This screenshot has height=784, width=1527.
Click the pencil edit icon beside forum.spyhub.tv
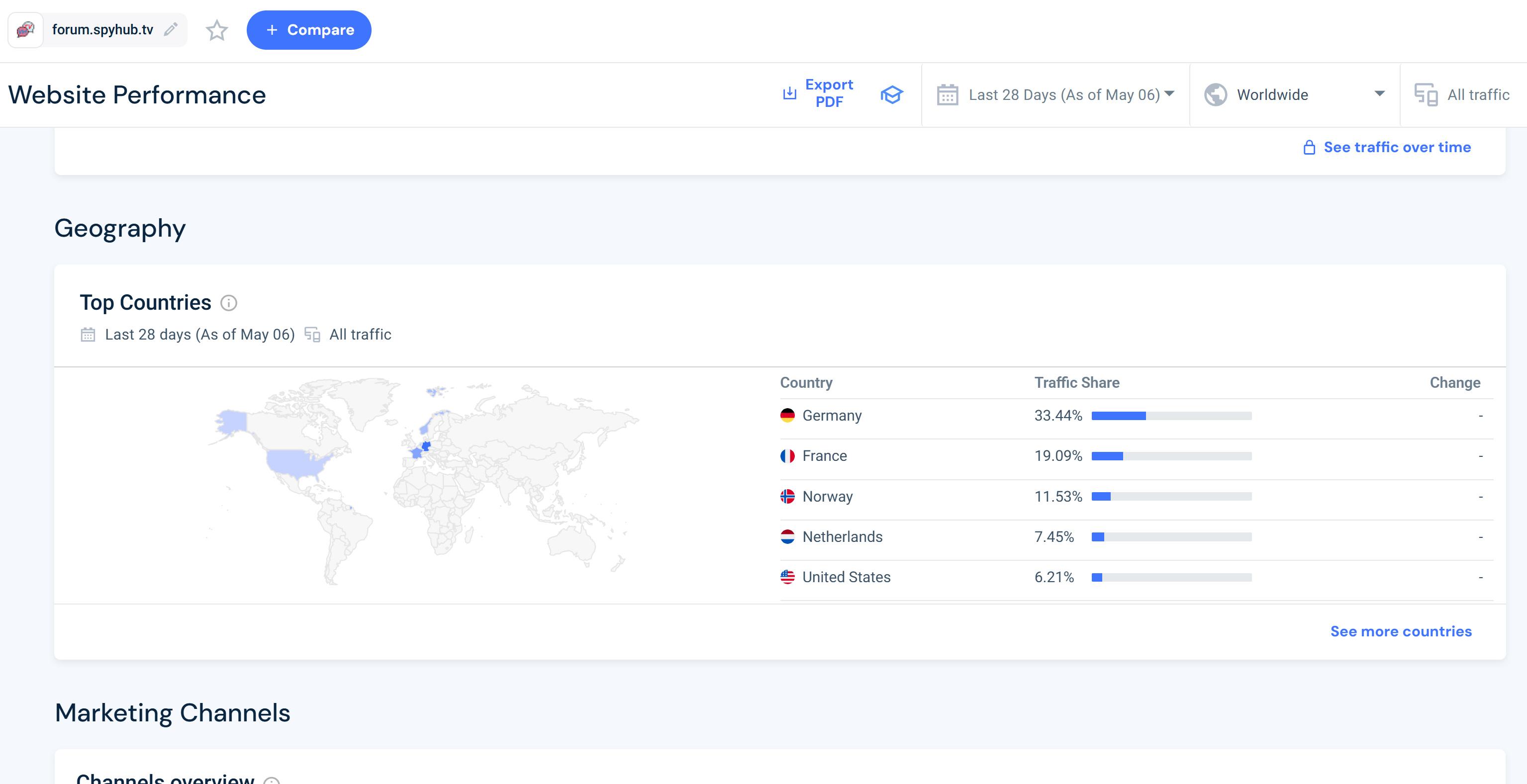coord(171,30)
